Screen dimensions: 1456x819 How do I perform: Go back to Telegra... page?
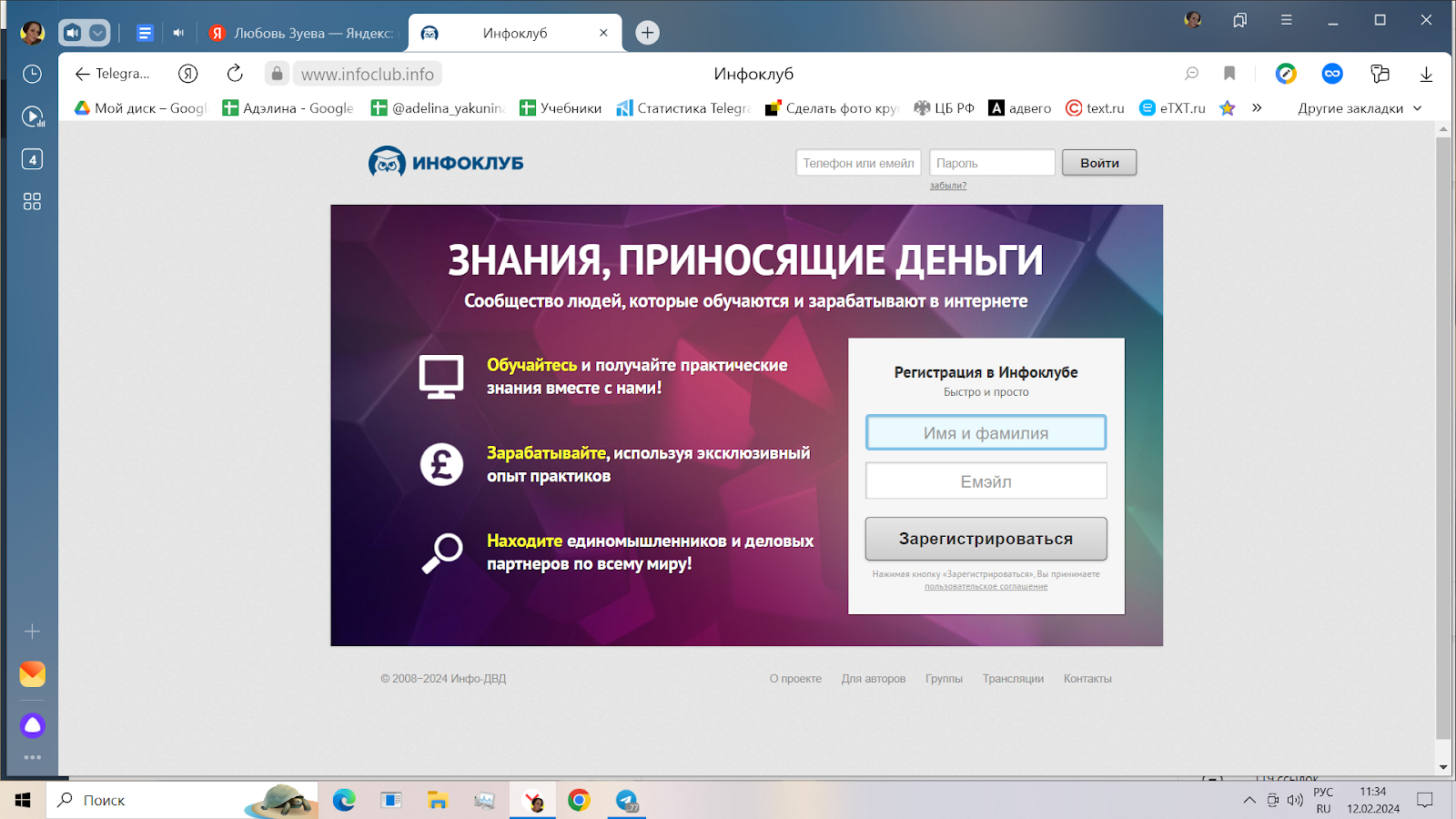point(112,74)
